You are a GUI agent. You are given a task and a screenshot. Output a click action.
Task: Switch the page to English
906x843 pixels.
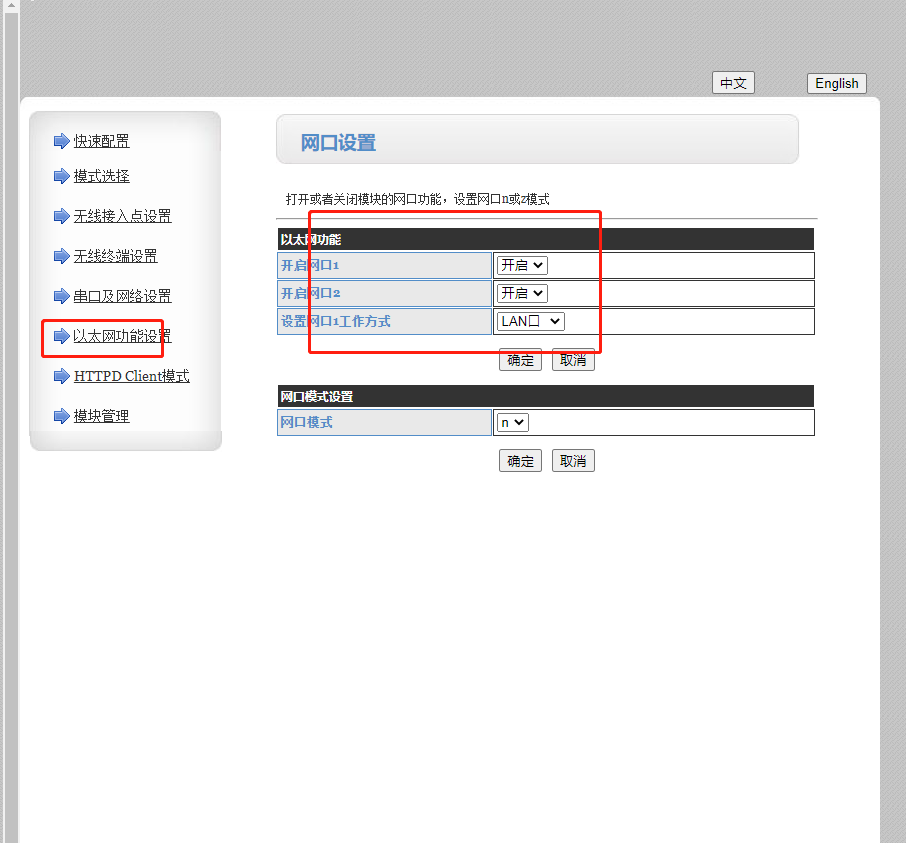[x=836, y=83]
